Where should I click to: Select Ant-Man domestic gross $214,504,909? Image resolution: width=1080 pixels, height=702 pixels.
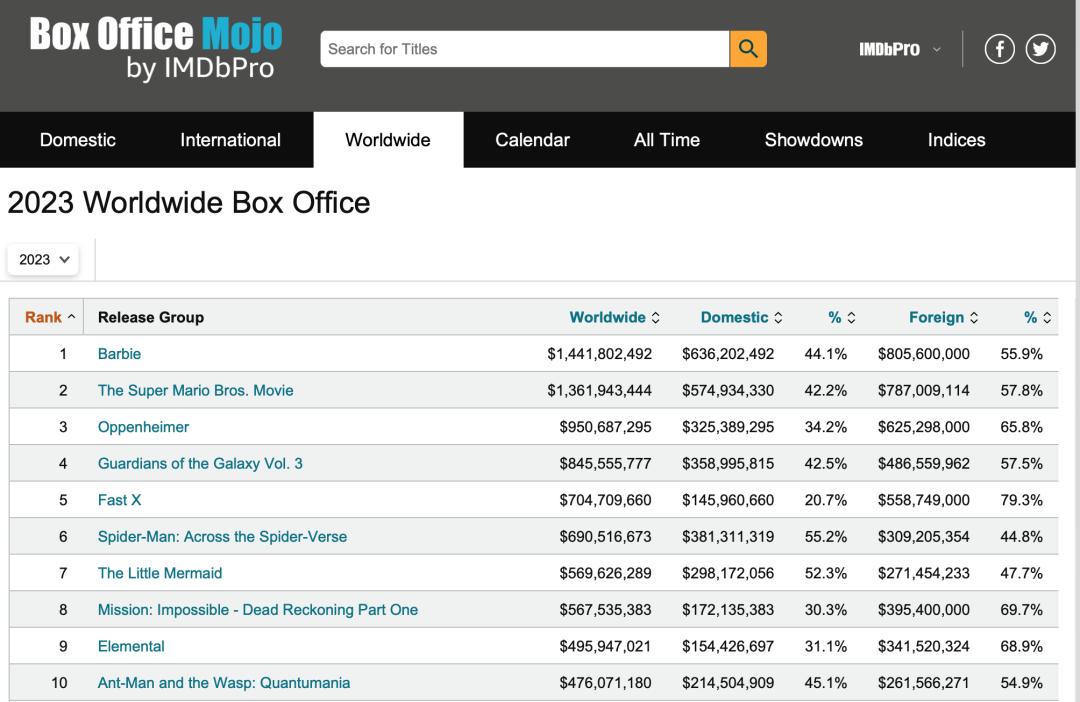(x=728, y=683)
